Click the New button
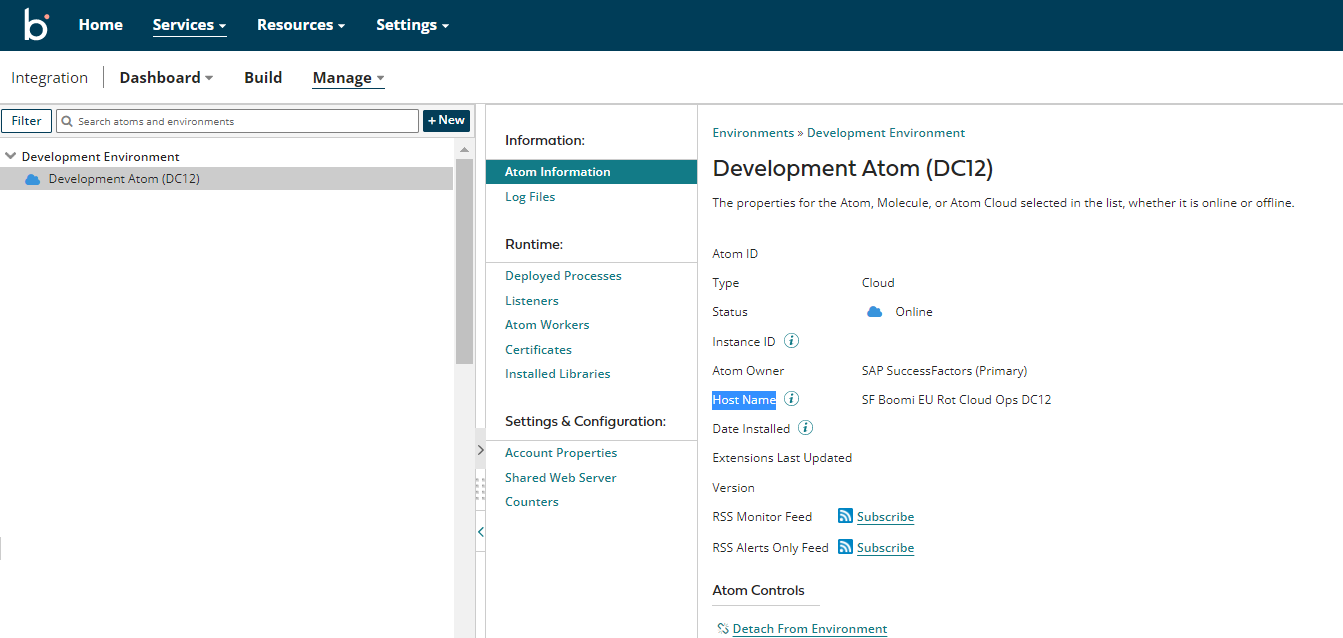This screenshot has width=1343, height=638. point(446,121)
